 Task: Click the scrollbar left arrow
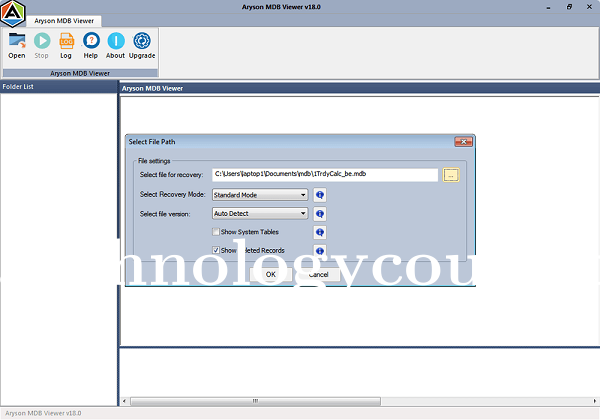124,401
